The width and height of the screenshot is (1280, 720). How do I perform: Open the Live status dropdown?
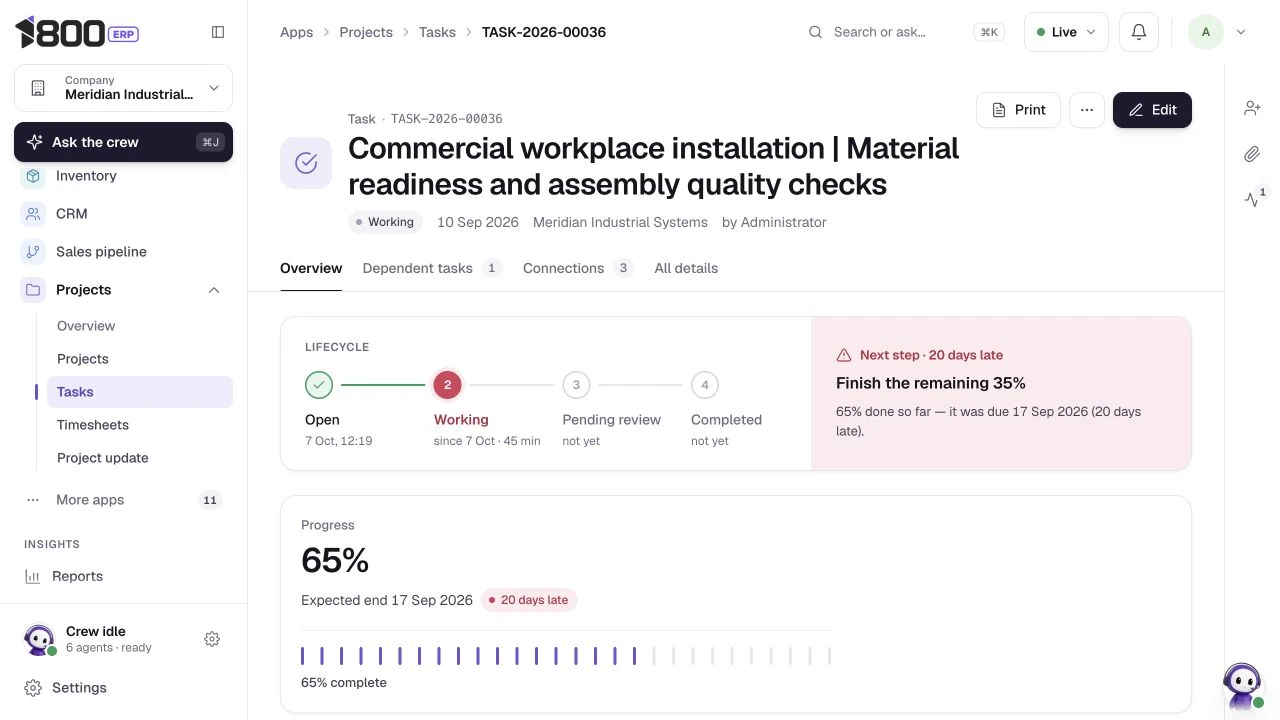pos(1066,32)
